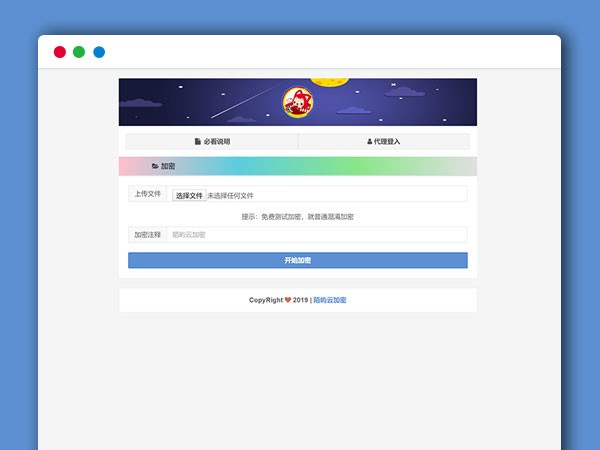600x450 pixels.
Task: Click the 必看说明 tab
Action: pos(212,142)
